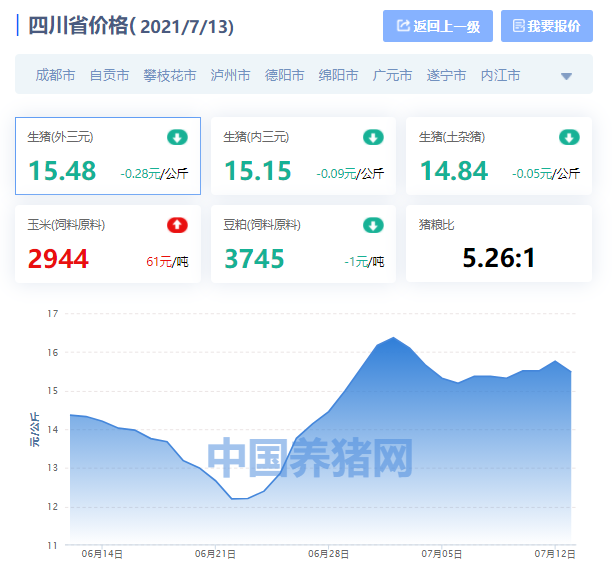612x571 pixels.
Task: Click the 3745 soybean meal price value
Action: point(254,259)
